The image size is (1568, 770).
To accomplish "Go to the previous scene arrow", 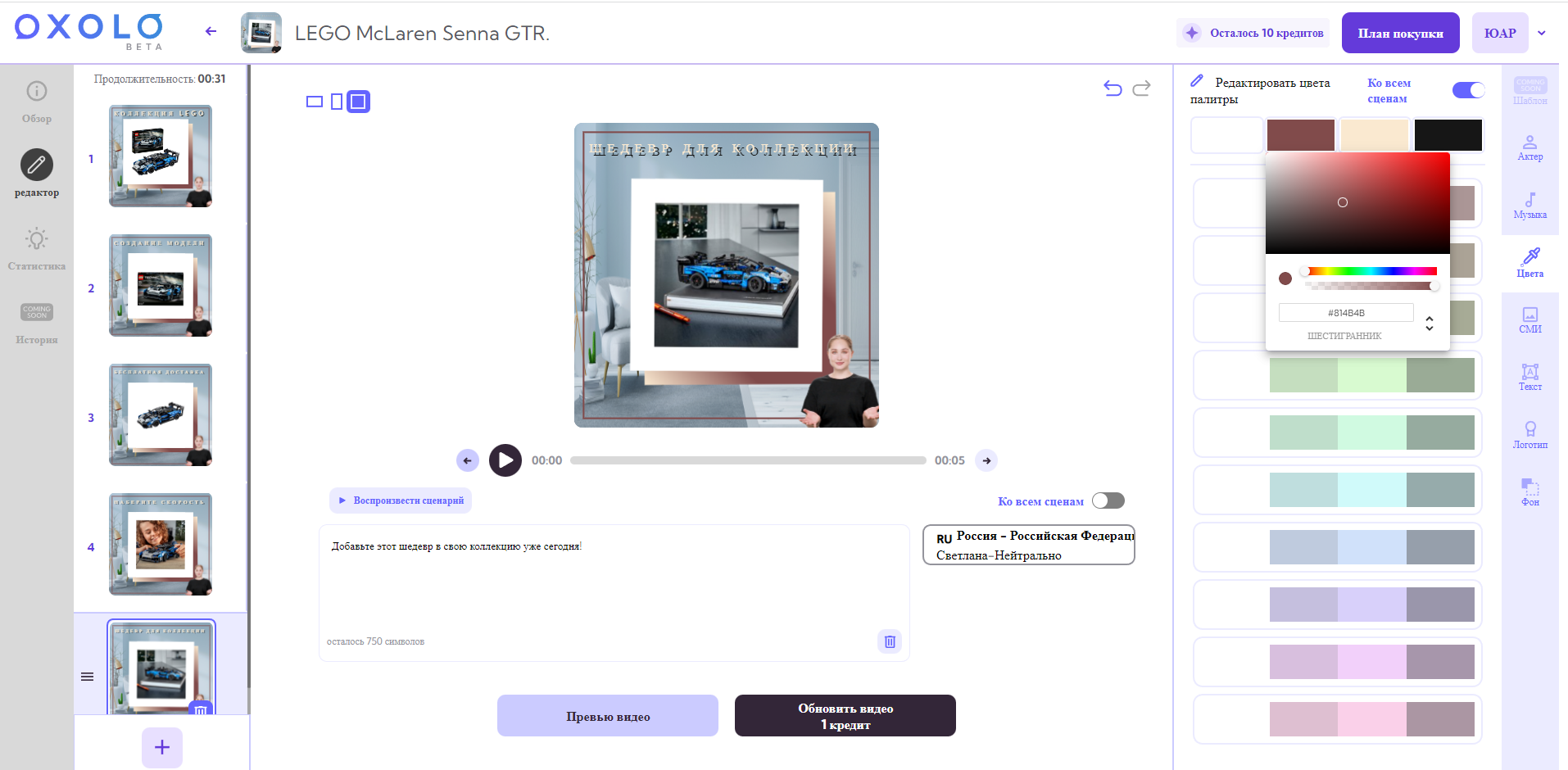I will [x=468, y=460].
